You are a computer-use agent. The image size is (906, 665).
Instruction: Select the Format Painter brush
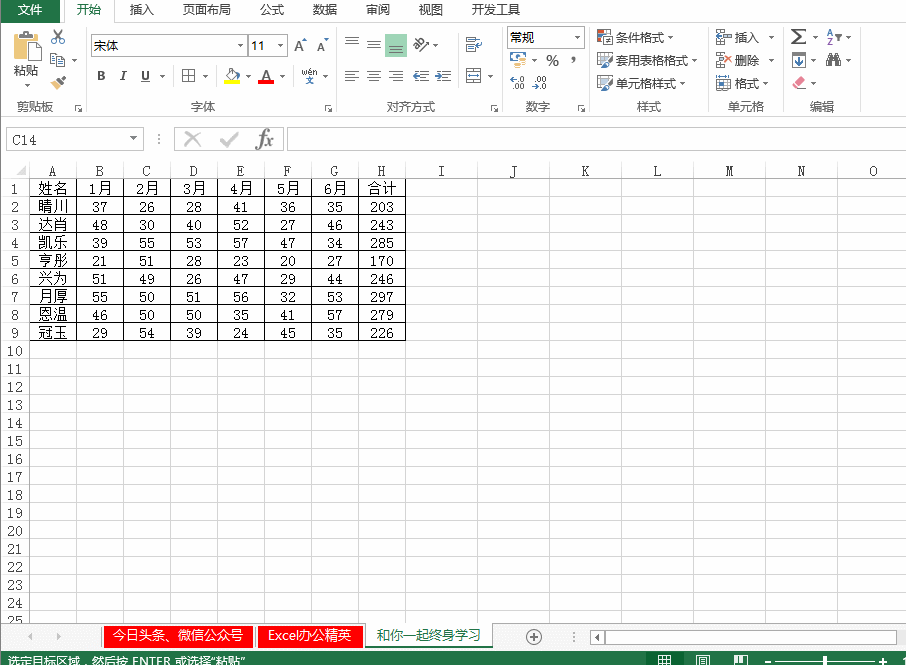tap(58, 83)
